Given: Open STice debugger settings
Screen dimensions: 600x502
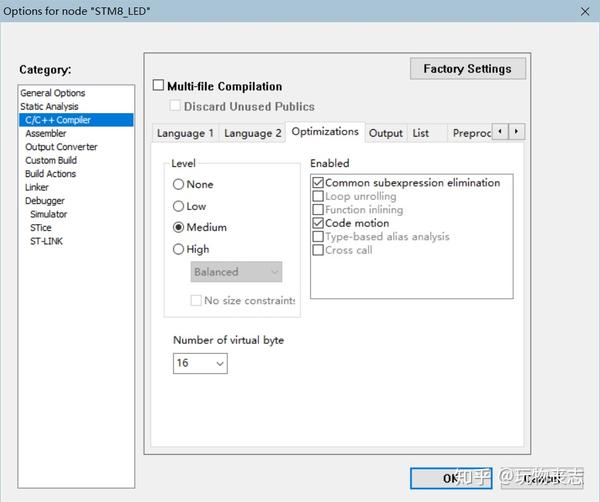Looking at the screenshot, I should [x=41, y=228].
